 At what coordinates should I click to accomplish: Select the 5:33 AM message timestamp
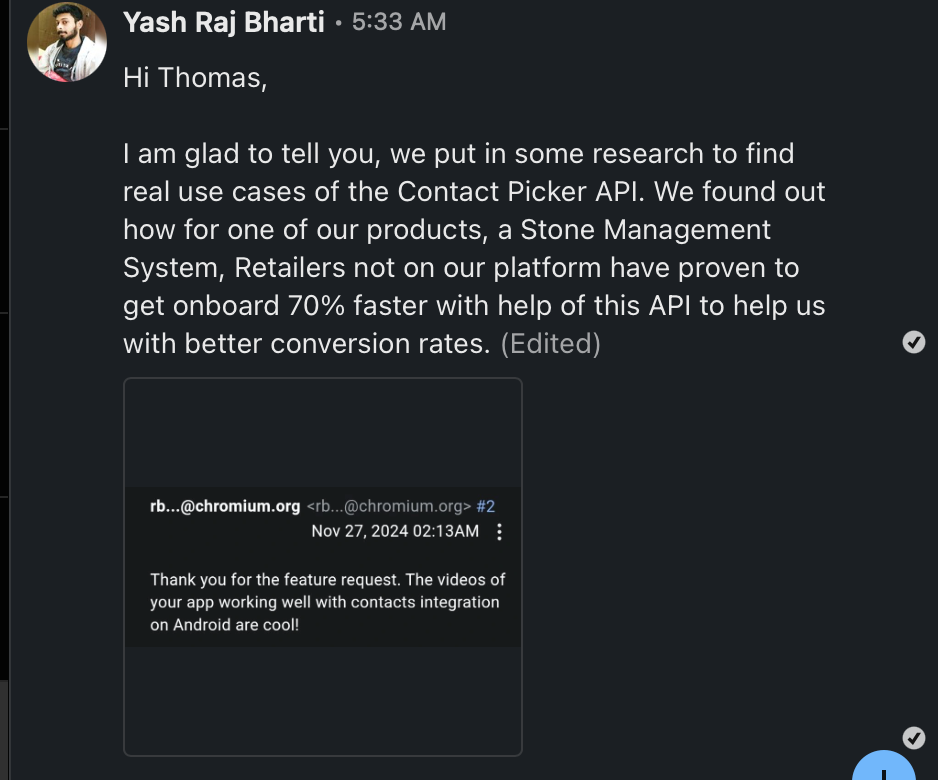pos(398,22)
